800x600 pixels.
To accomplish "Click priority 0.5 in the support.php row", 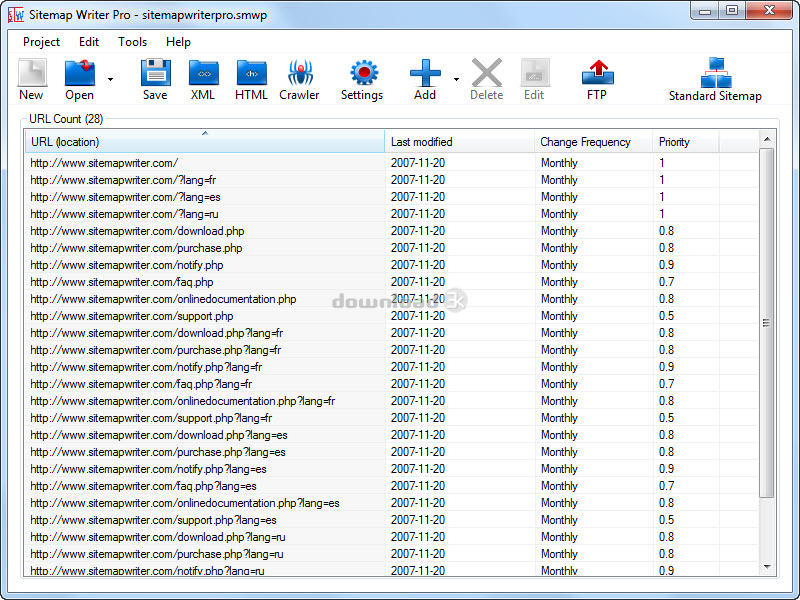I will click(x=666, y=316).
